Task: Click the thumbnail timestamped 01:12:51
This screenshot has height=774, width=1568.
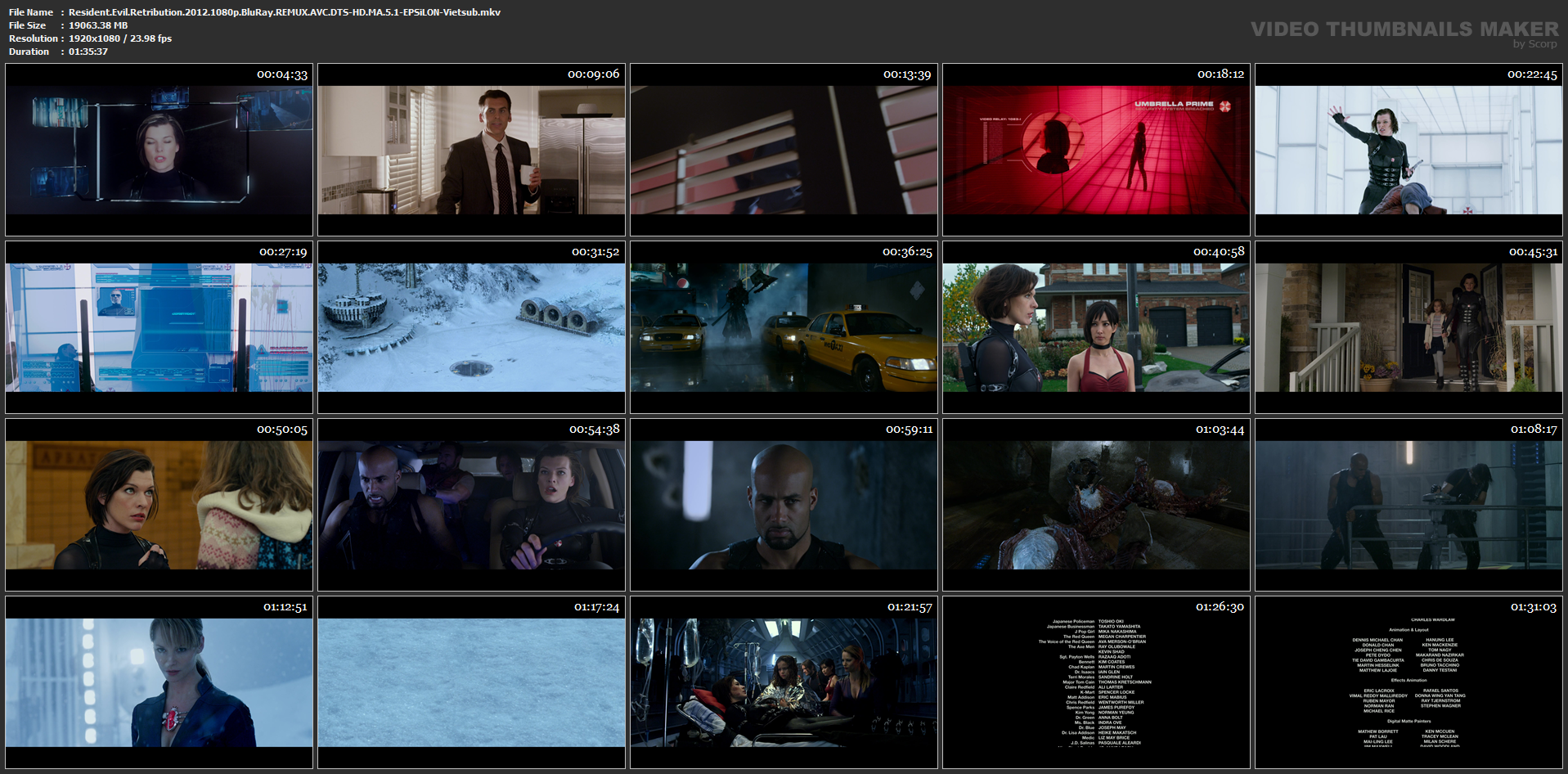Action: pos(159,682)
